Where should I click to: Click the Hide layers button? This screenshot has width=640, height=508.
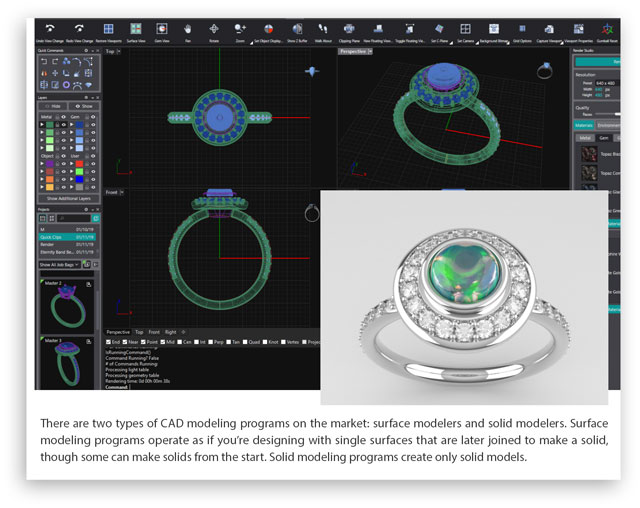53,106
